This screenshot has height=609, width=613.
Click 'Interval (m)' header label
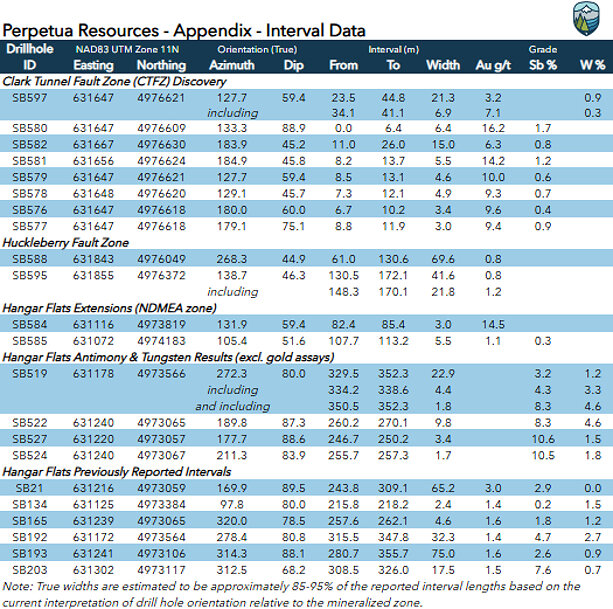pos(393,50)
